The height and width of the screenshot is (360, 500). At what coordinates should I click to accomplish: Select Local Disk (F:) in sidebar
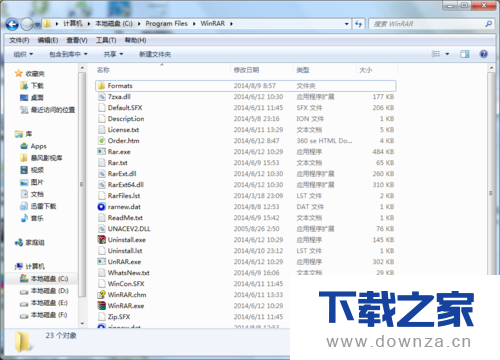point(44,315)
